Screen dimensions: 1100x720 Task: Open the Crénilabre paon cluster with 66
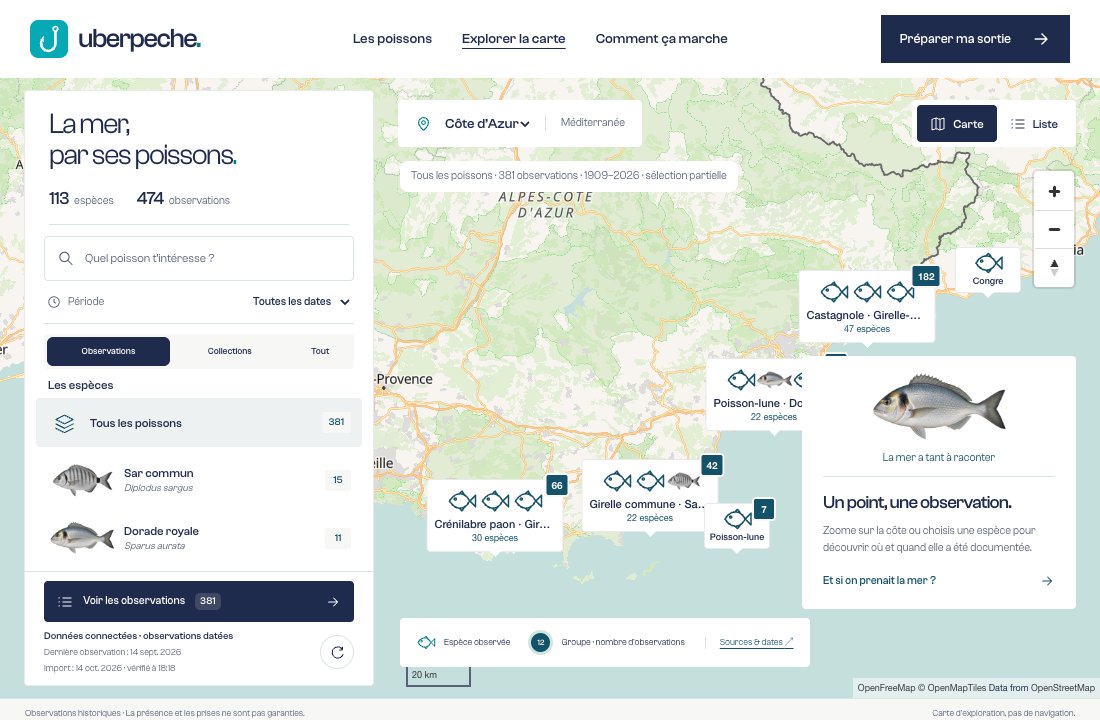[495, 515]
